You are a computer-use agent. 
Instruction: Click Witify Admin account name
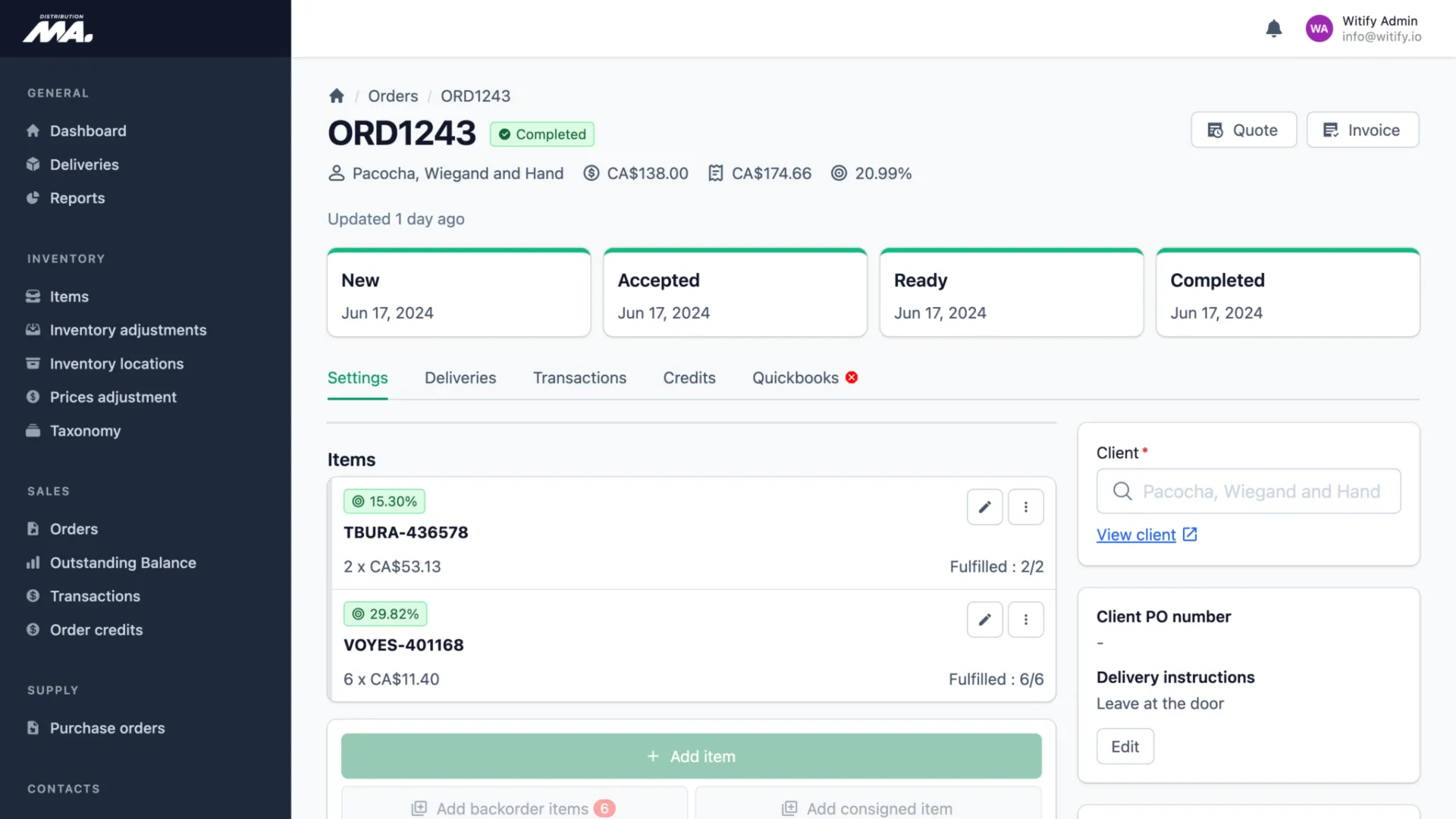pyautogui.click(x=1380, y=21)
